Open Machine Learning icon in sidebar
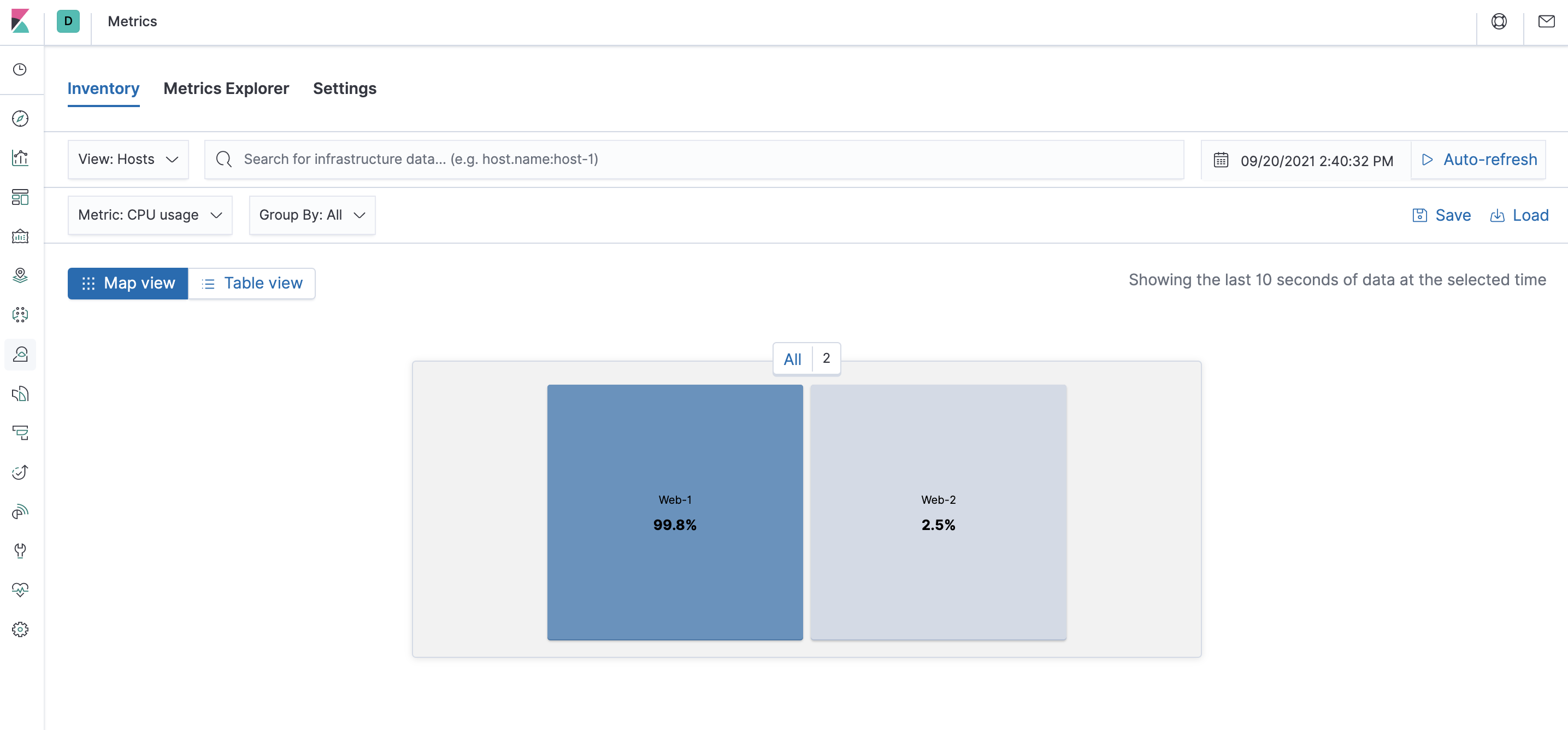 point(20,315)
